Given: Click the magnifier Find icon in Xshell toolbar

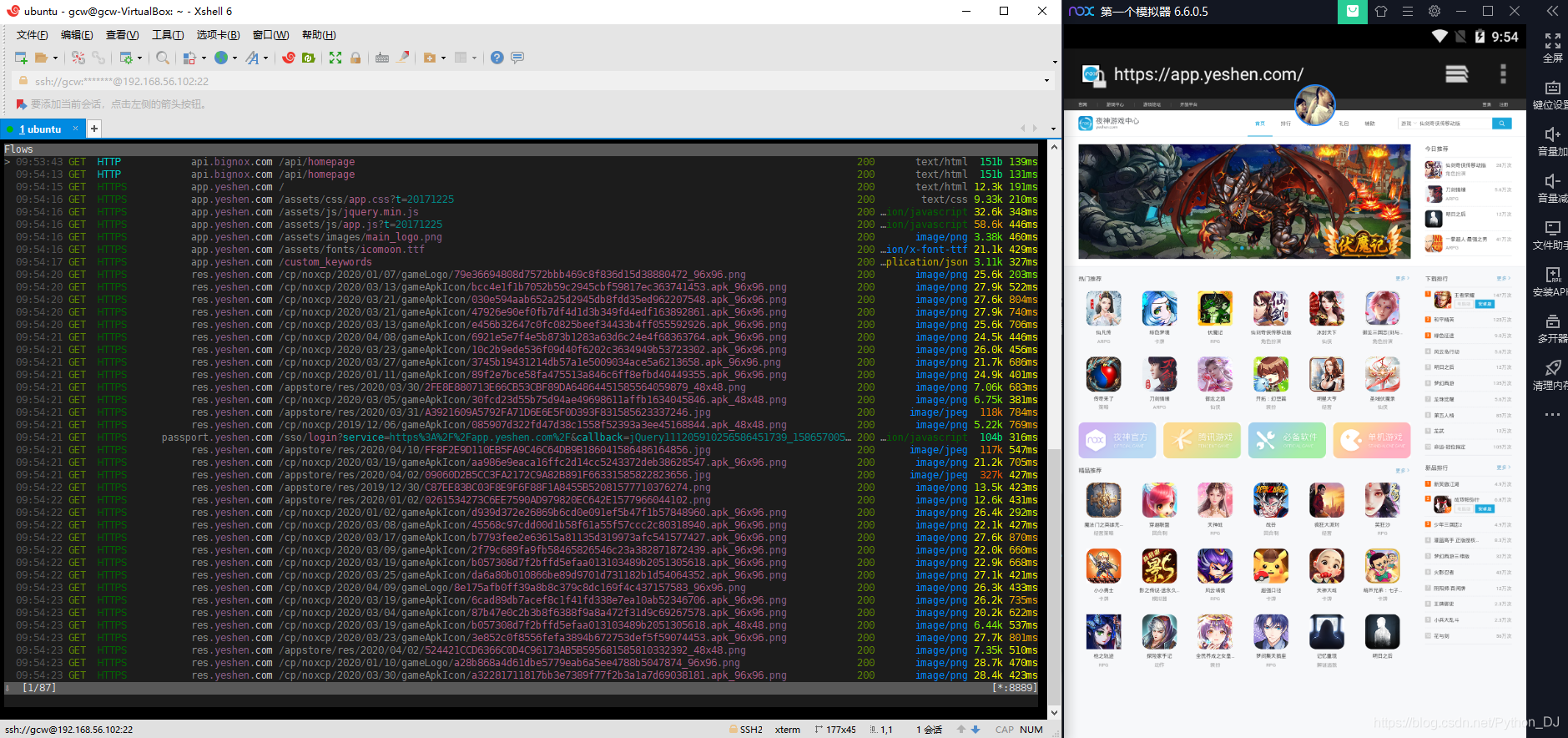Looking at the screenshot, I should [x=163, y=58].
